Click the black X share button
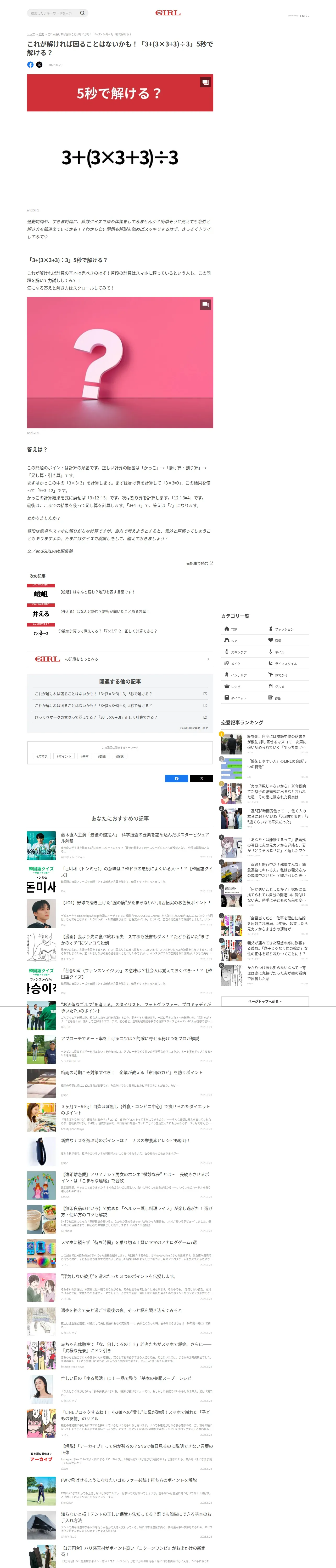 [x=202, y=778]
